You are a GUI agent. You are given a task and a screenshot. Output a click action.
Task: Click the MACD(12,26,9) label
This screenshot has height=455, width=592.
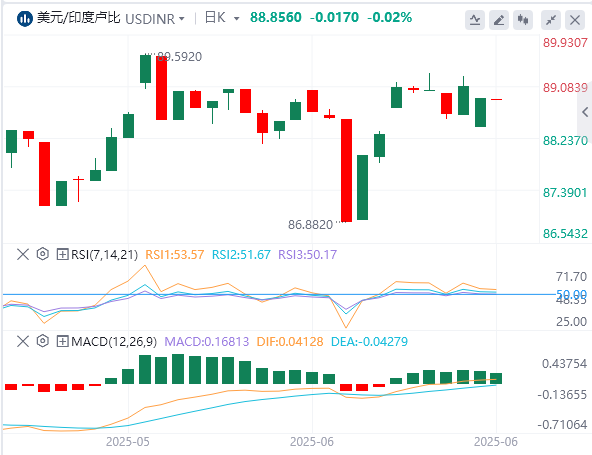tap(114, 342)
